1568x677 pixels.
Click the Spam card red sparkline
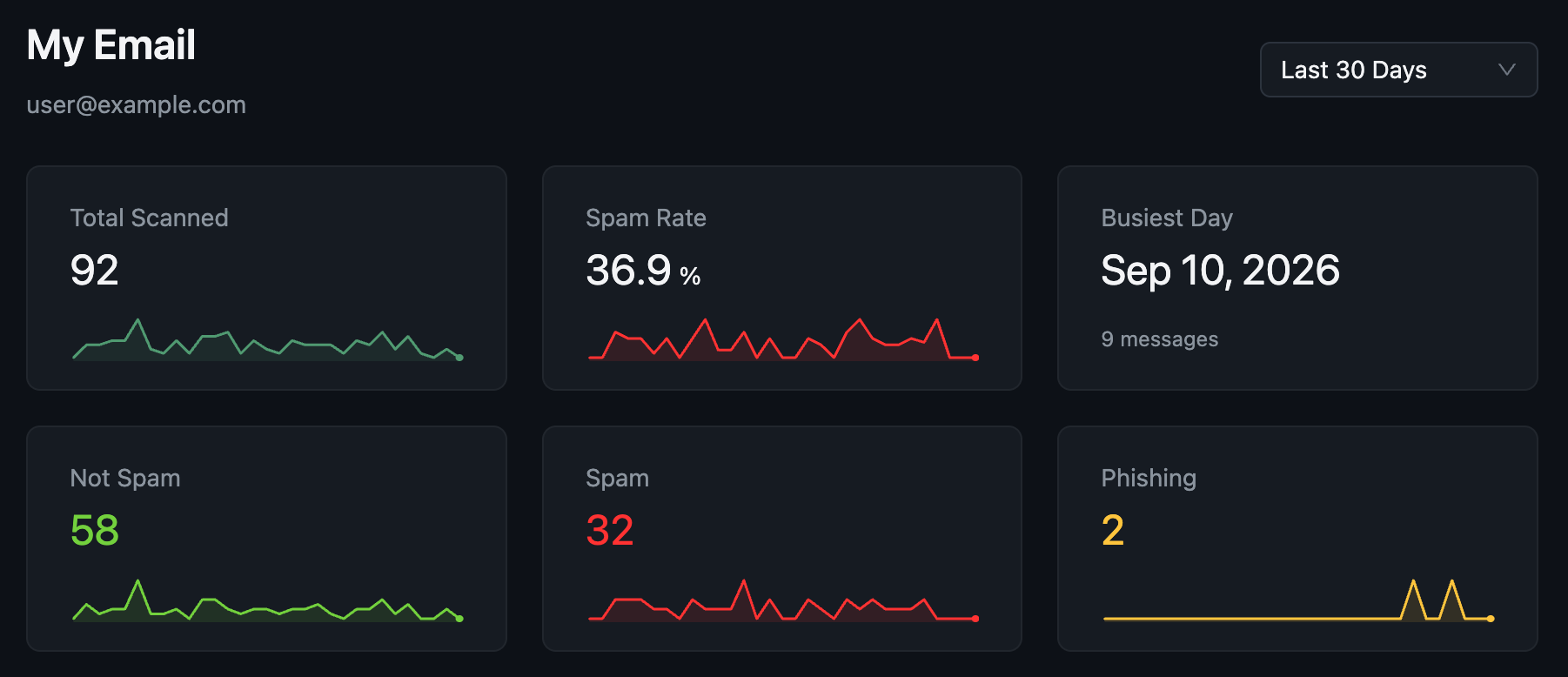(x=782, y=600)
